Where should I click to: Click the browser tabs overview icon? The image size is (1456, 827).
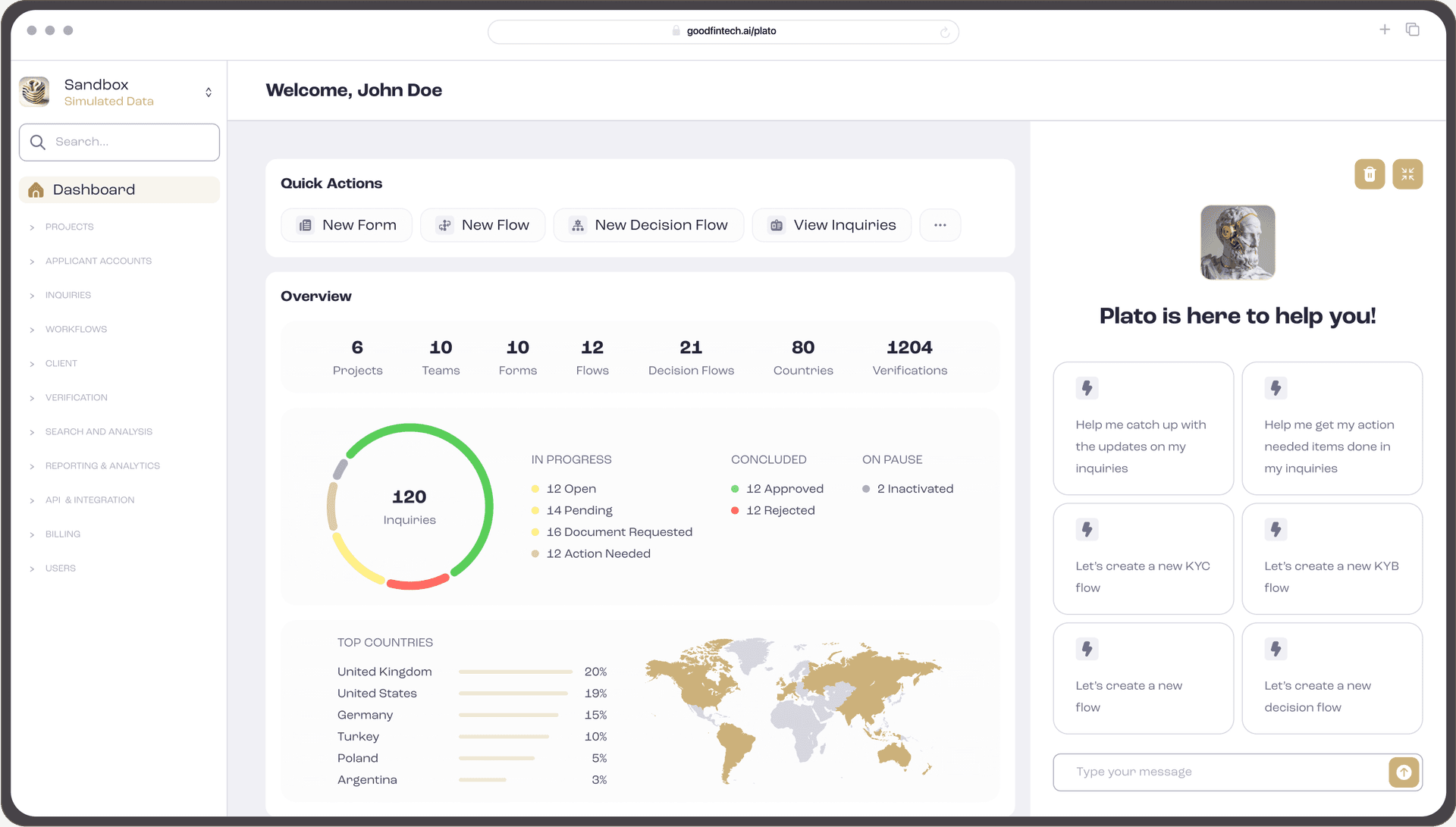(x=1412, y=30)
